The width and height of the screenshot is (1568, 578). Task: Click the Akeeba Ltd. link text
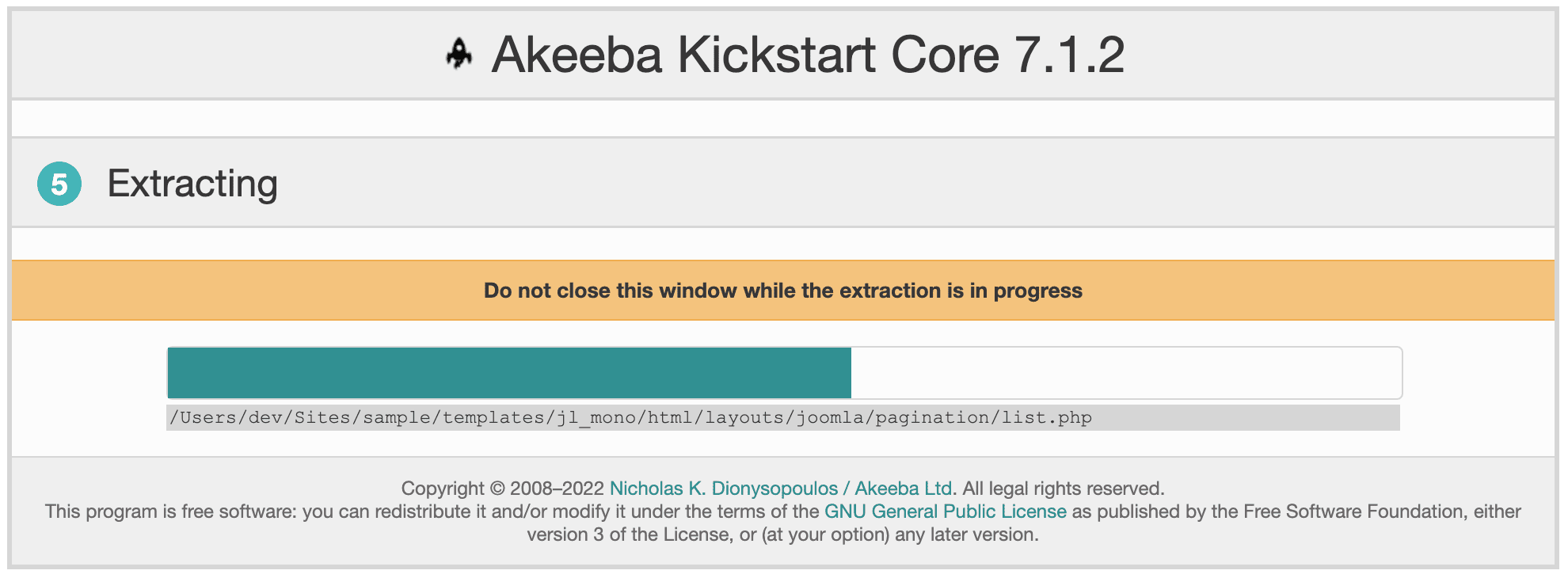904,489
